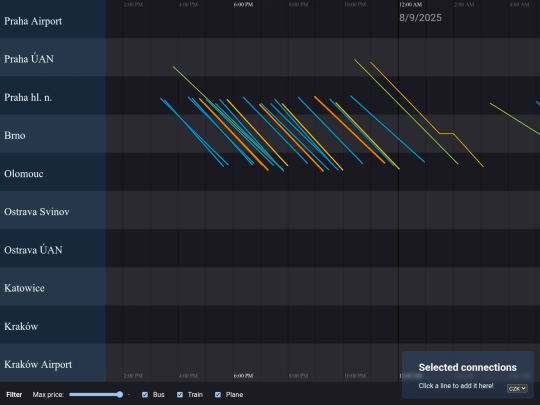The image size is (540, 405).
Task: Click the green line after midnight from Praha hl. n.
Action: [515, 119]
